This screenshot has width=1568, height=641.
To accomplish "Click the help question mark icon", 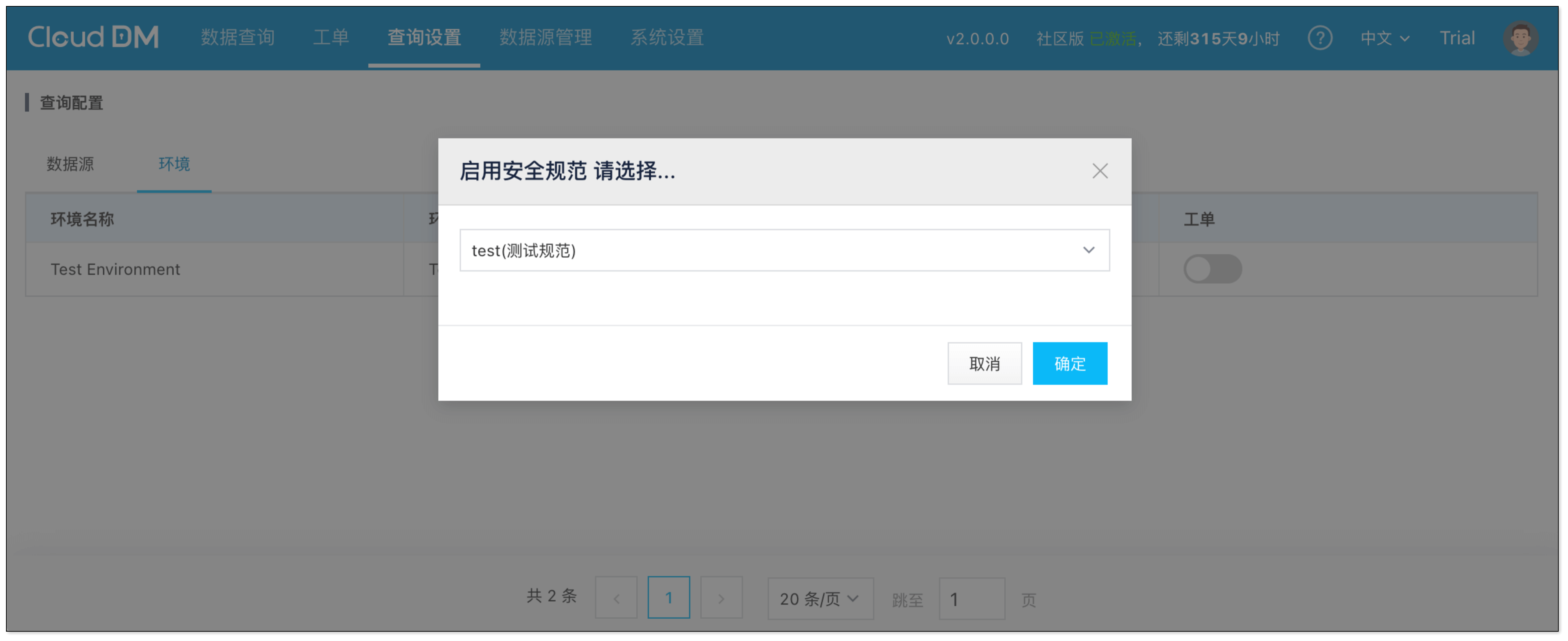I will [1320, 38].
